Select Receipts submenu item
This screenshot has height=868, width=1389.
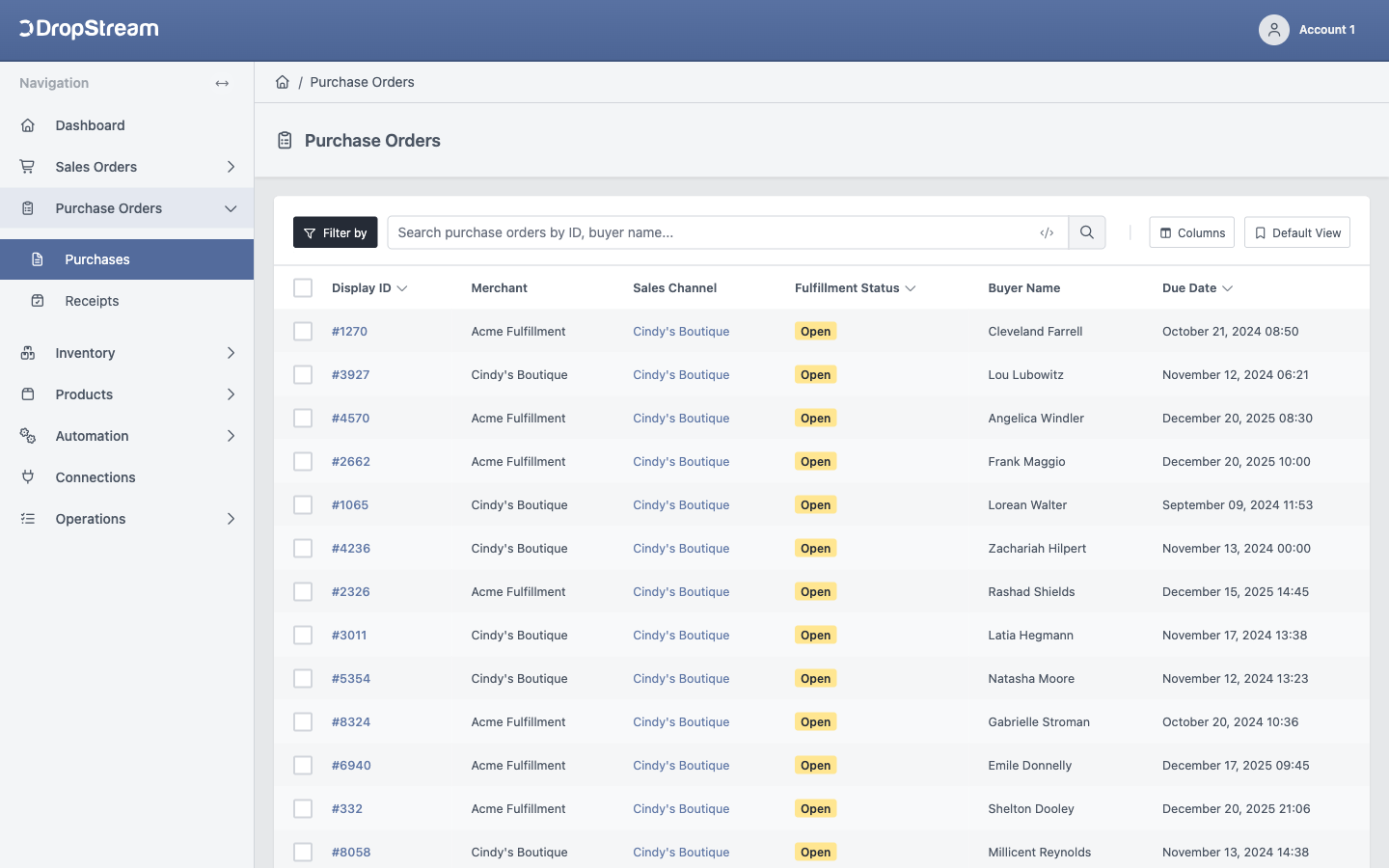point(126,301)
